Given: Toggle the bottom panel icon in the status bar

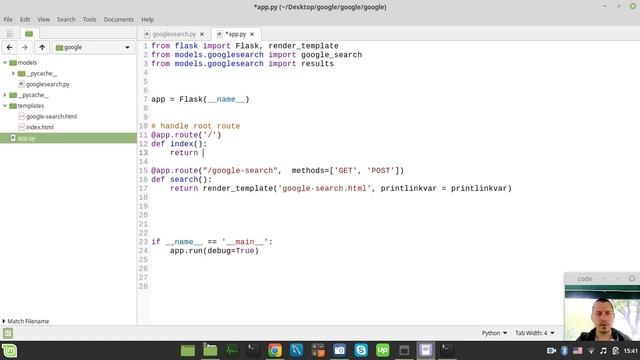Looking at the screenshot, I should [8, 333].
